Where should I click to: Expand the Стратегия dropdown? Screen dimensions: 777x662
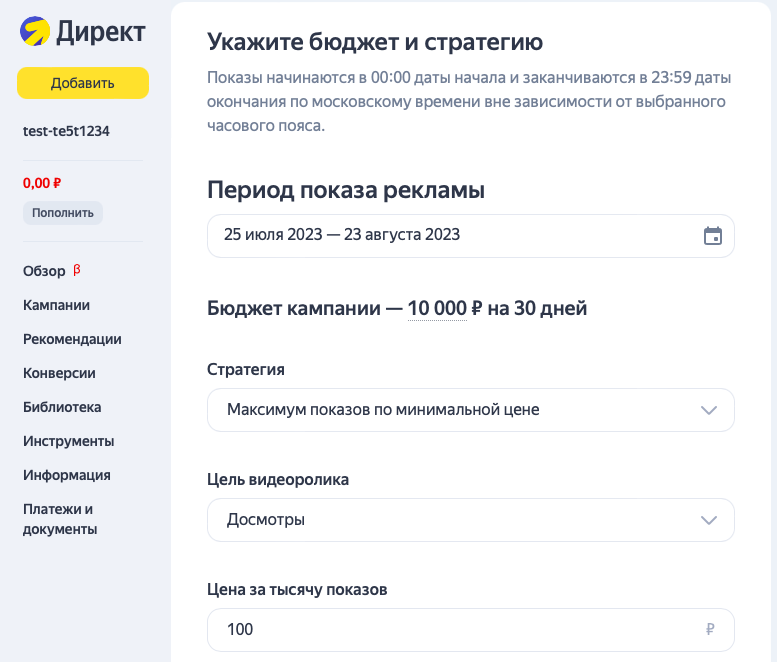pos(471,410)
